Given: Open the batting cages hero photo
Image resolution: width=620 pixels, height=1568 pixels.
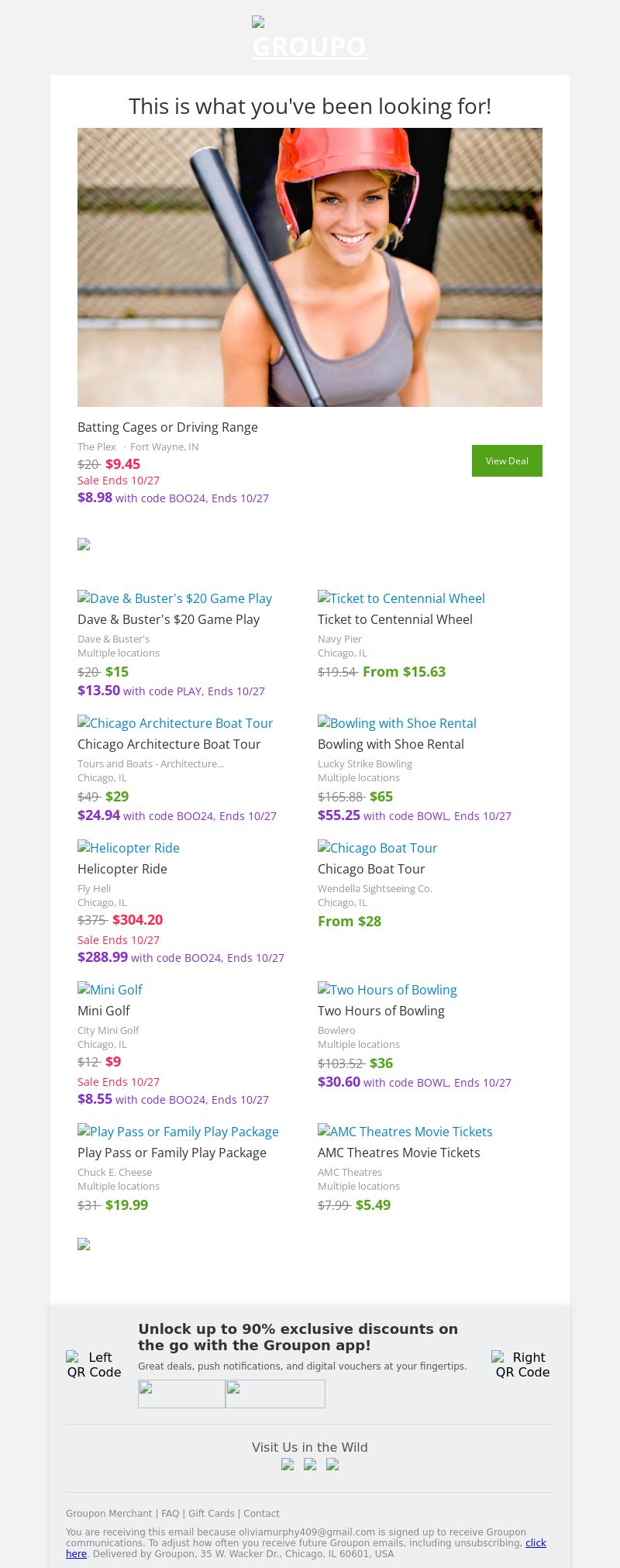Looking at the screenshot, I should point(310,267).
